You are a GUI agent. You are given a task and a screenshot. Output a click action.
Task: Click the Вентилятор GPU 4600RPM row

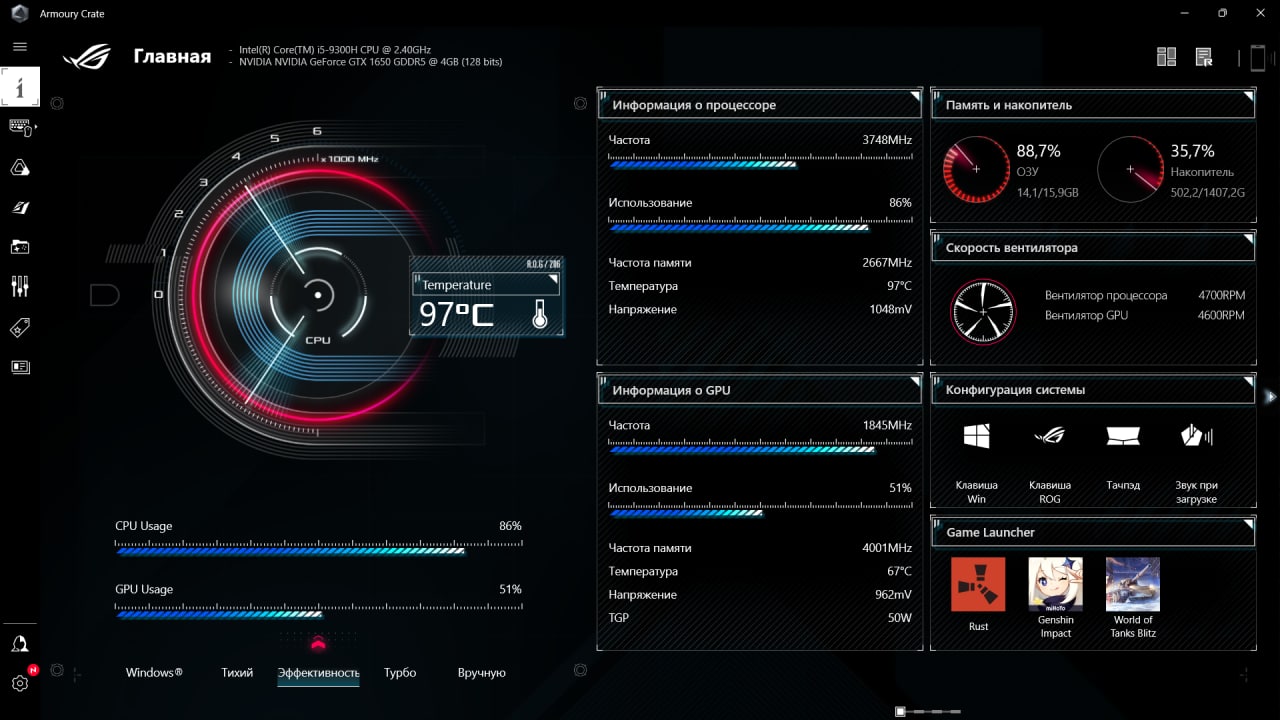pos(1145,315)
